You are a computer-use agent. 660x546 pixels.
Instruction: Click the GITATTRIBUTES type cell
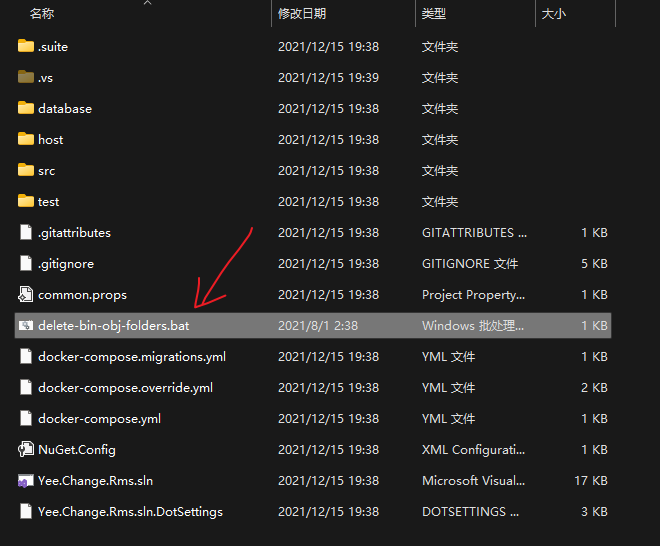pos(474,232)
